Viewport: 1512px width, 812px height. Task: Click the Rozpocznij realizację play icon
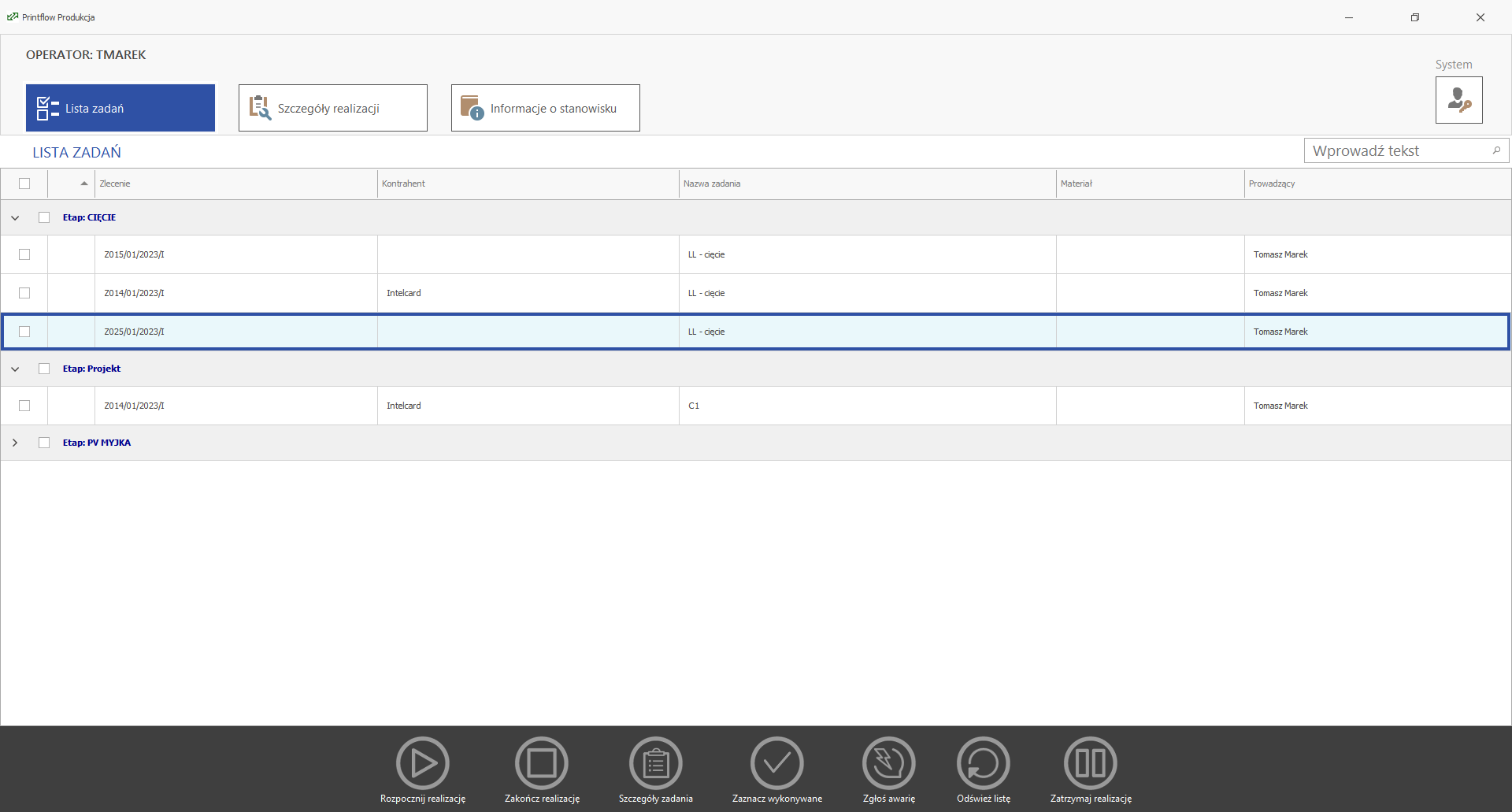[423, 762]
